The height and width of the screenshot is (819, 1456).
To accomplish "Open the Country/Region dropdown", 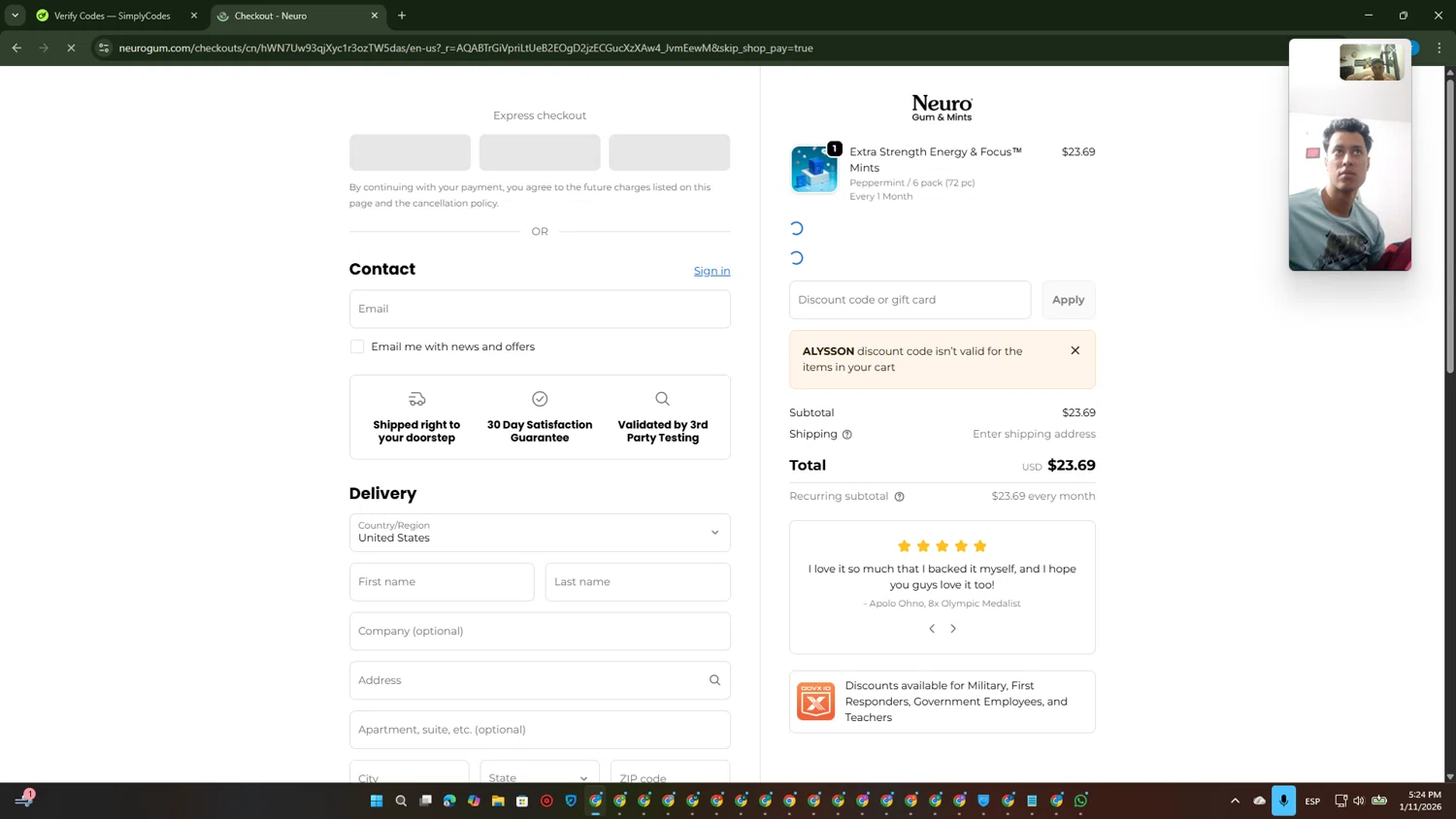I will (x=540, y=532).
